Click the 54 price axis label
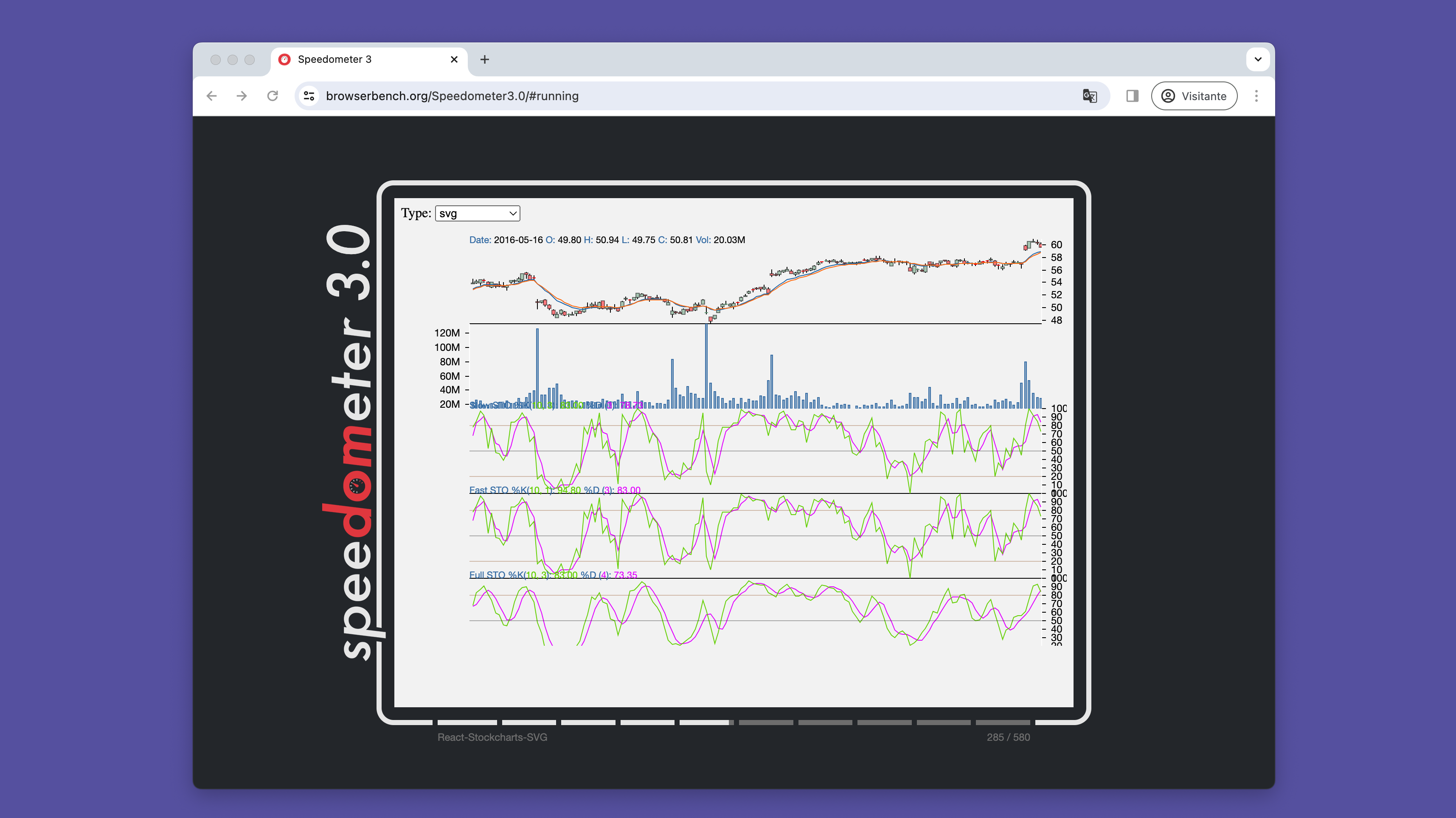 (1056, 282)
